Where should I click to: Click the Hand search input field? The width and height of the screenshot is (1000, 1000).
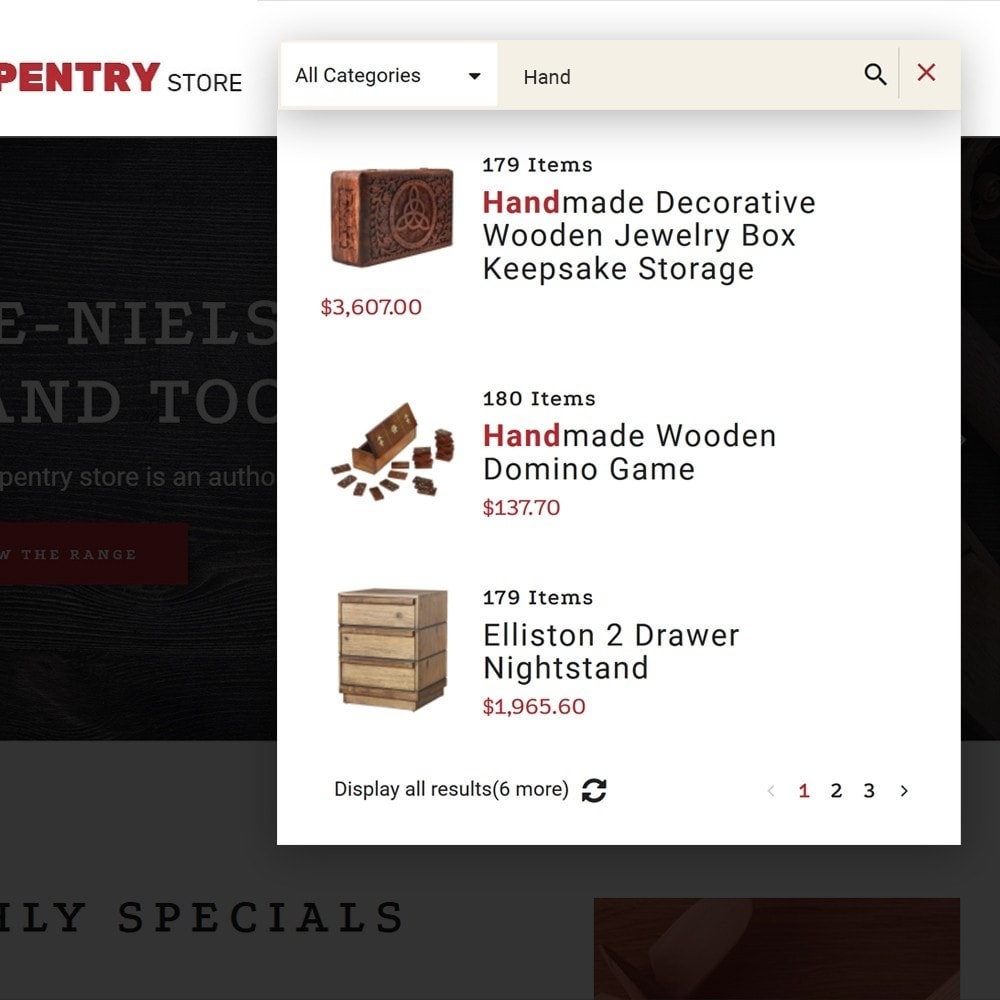coord(678,77)
